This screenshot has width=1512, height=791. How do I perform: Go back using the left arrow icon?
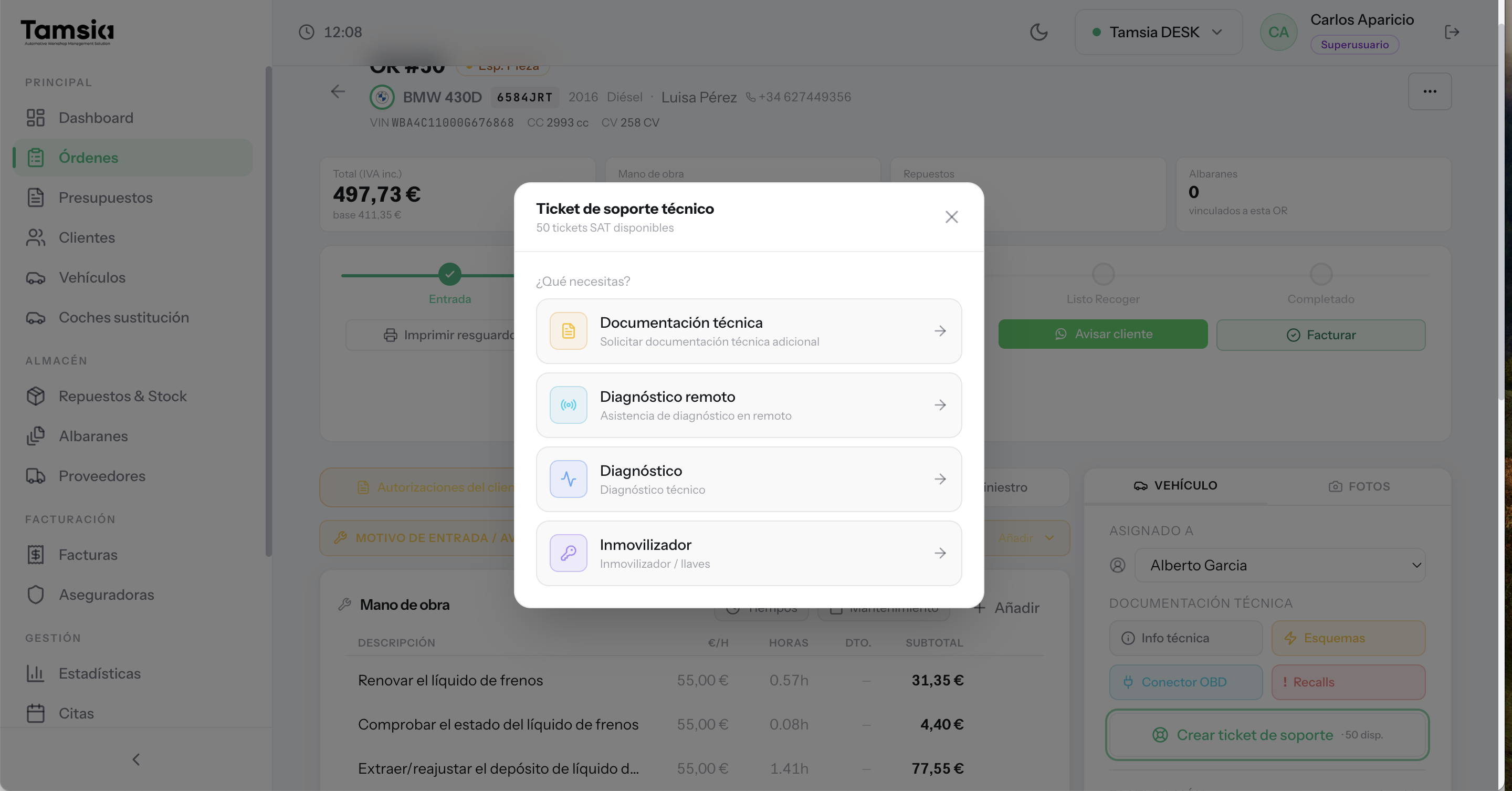(338, 91)
